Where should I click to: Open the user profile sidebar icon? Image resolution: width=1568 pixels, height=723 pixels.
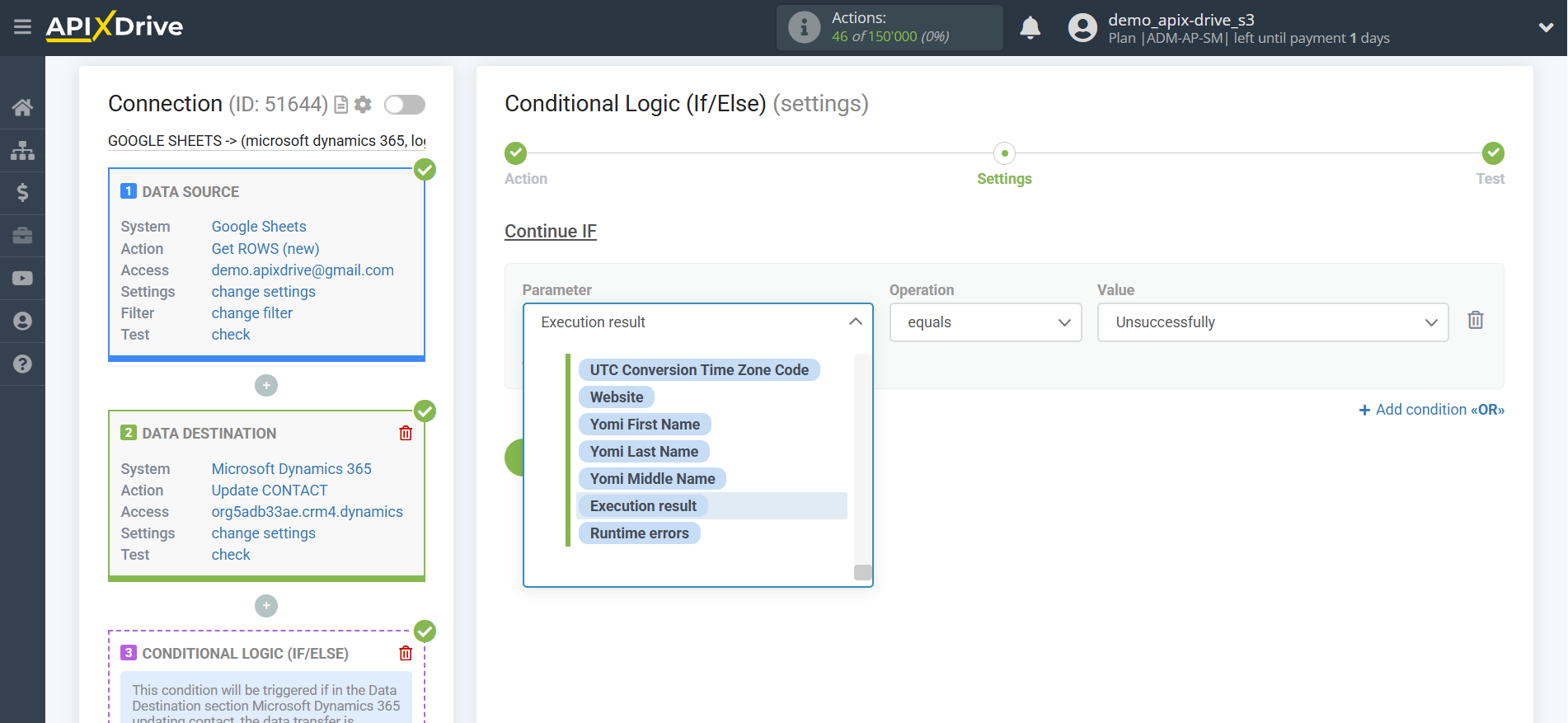click(x=22, y=321)
